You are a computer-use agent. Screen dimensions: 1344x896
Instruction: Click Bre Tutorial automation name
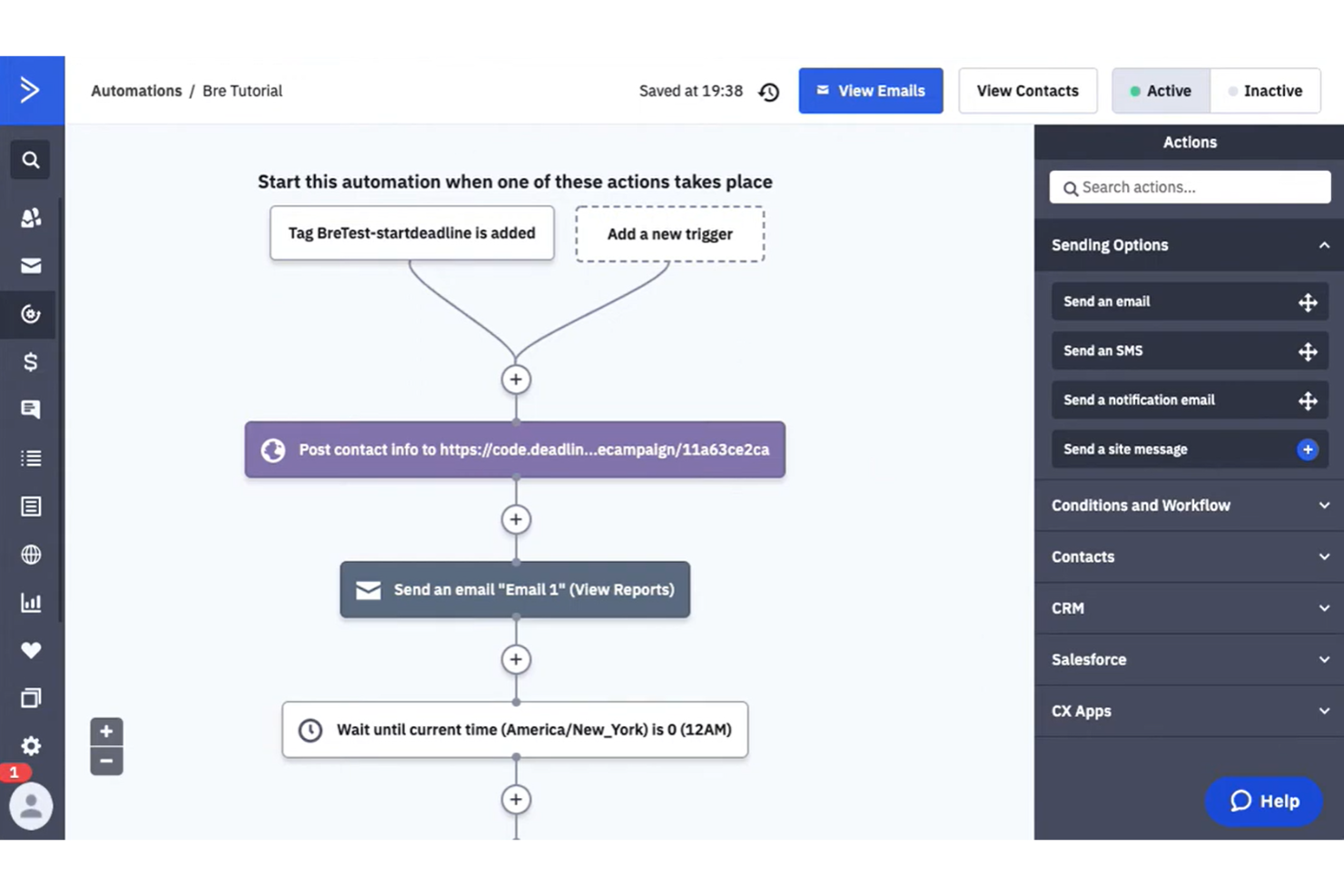242,91
